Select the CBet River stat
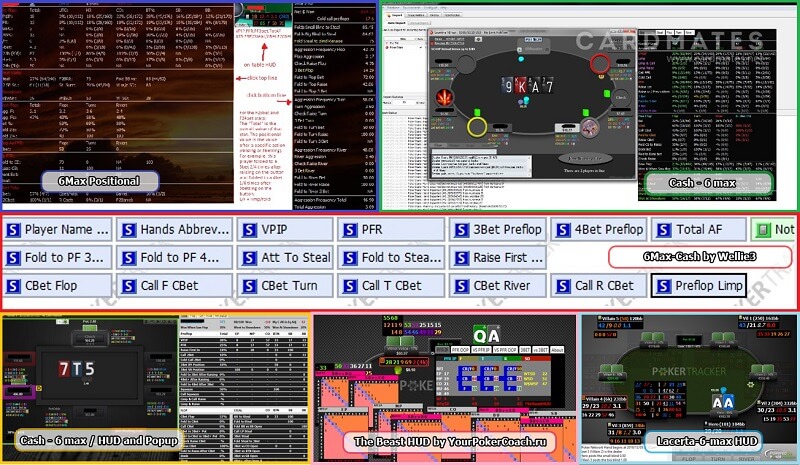800x465 pixels. 504,286
